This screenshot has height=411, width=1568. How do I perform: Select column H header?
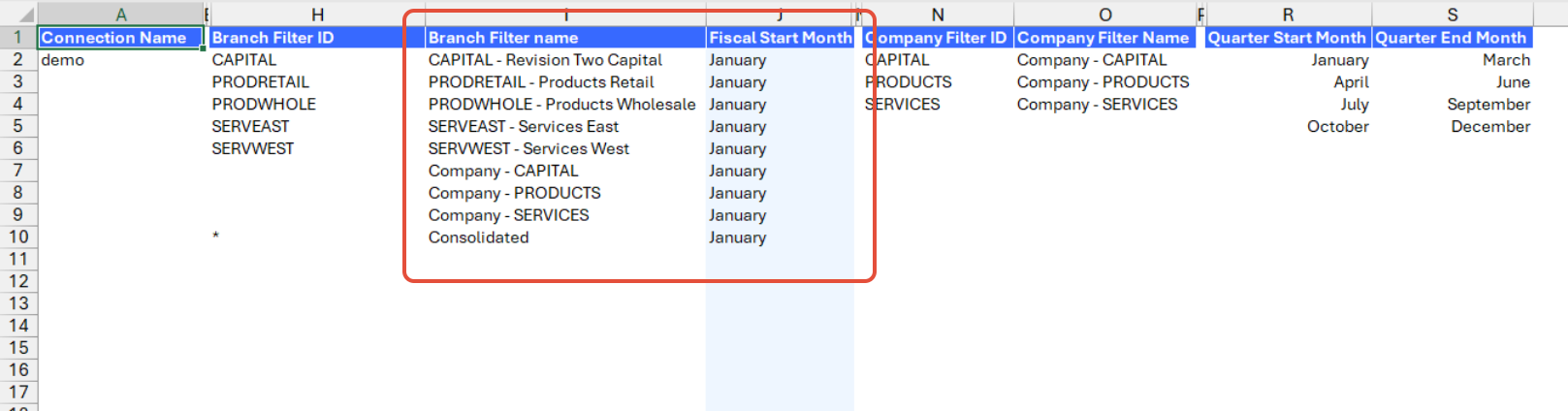tap(317, 15)
